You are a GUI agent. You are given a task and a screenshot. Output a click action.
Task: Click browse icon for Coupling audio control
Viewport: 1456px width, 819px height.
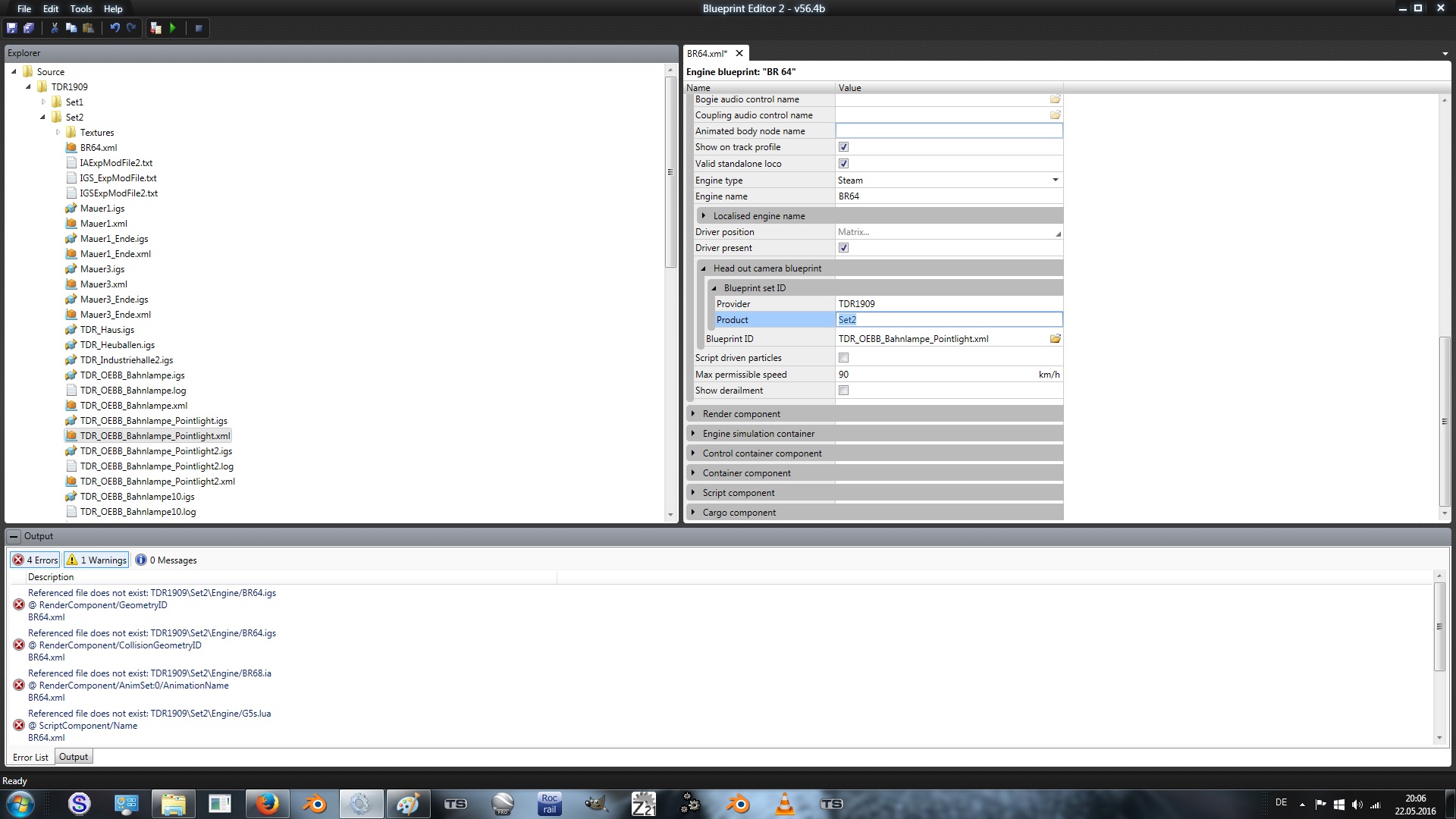[1055, 115]
